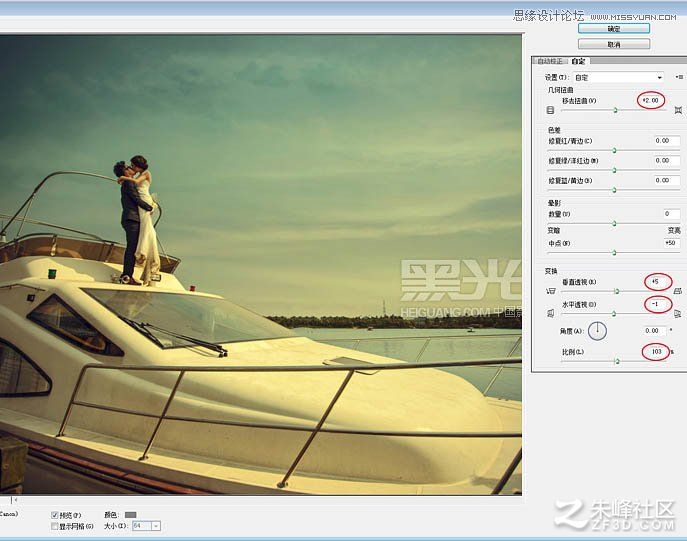Enable the 显示网格 show grid checkbox
The image size is (687, 541).
pos(55,526)
